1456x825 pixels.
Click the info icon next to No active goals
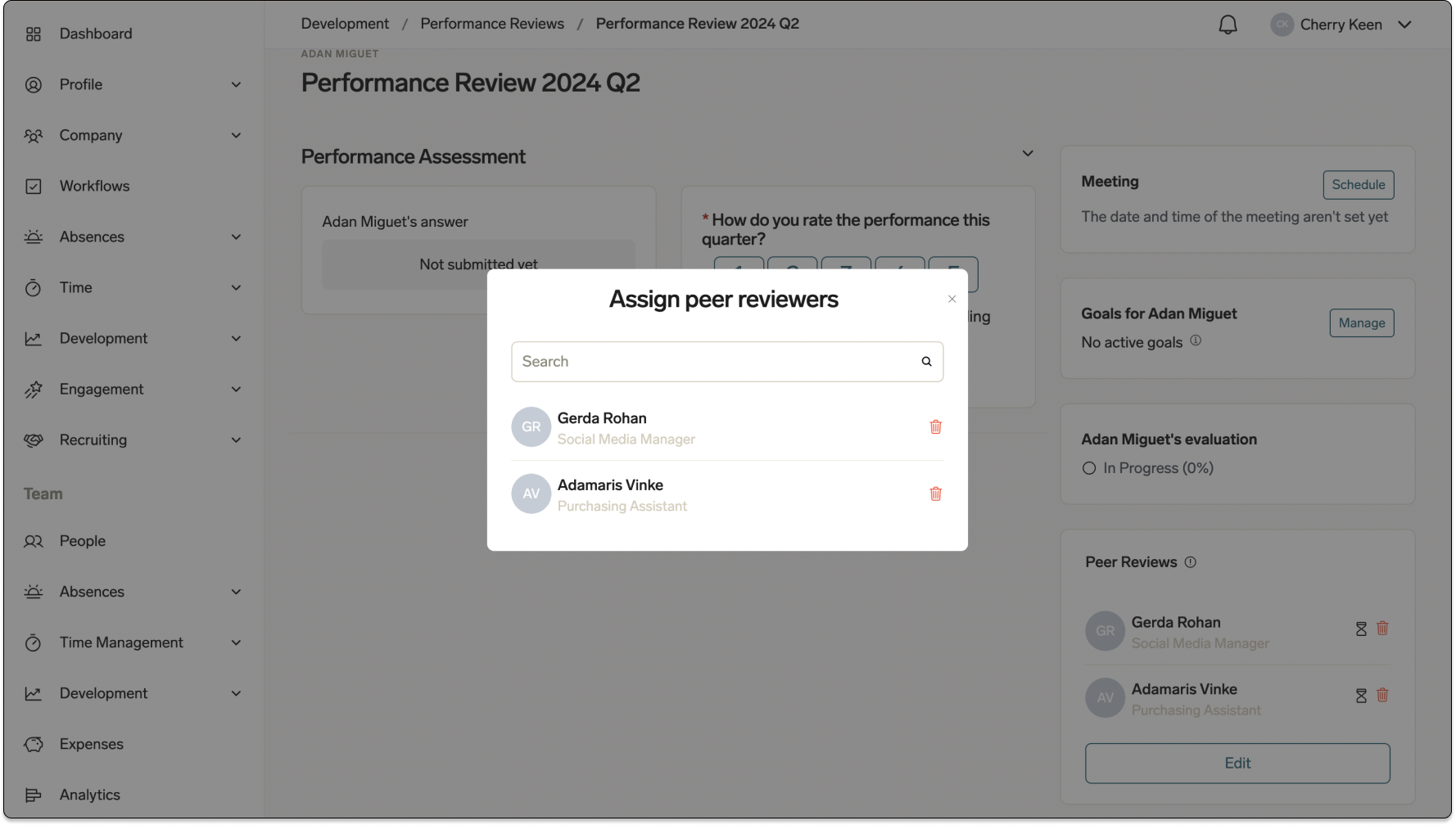click(x=1196, y=341)
